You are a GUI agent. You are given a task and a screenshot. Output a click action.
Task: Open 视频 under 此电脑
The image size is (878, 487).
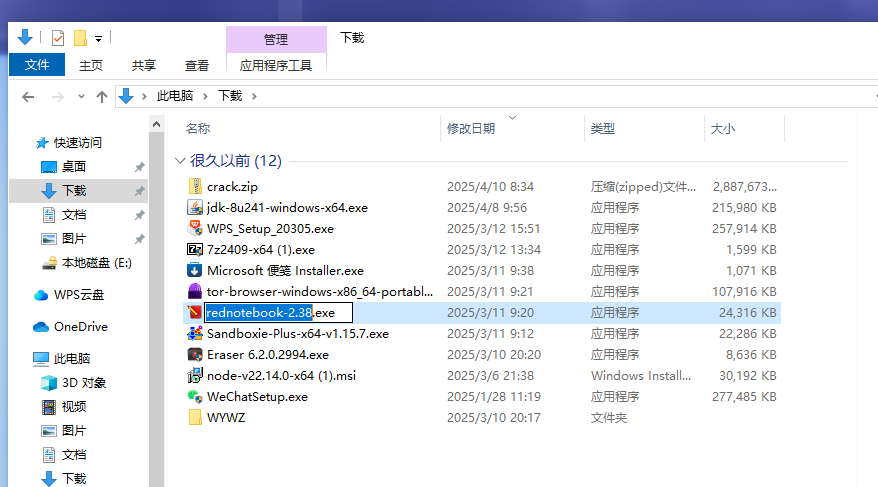73,407
